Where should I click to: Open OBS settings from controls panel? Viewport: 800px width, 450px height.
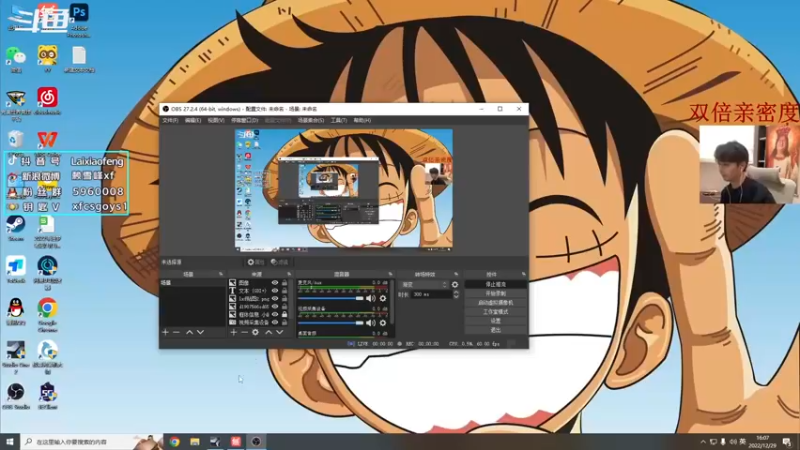[x=495, y=321]
